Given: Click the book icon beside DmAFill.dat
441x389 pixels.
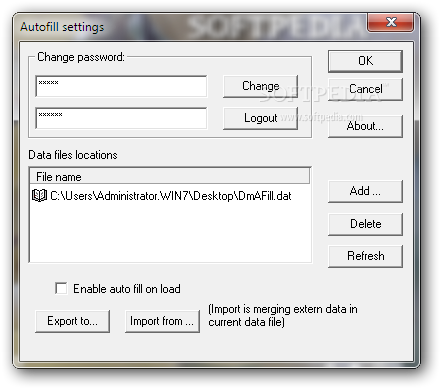Looking at the screenshot, I should pos(39,196).
